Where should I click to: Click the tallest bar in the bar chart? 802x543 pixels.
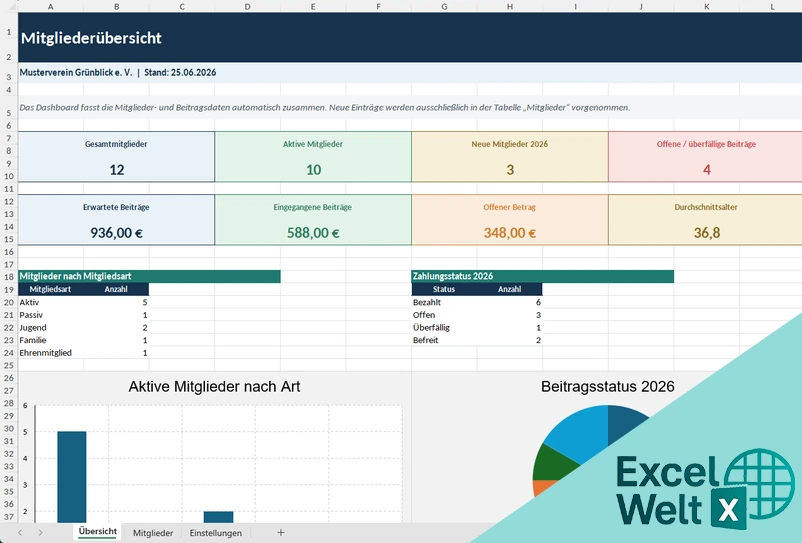click(x=72, y=477)
